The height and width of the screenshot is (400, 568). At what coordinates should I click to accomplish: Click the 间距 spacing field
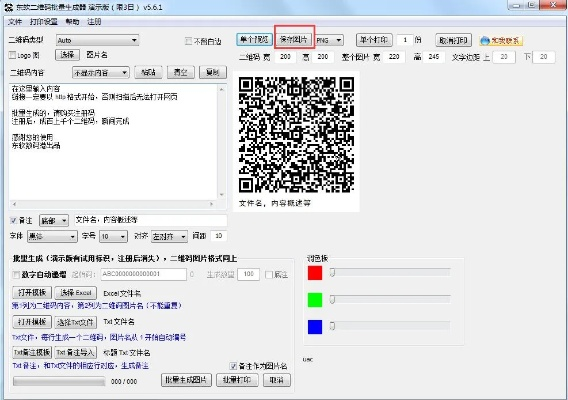[218, 236]
